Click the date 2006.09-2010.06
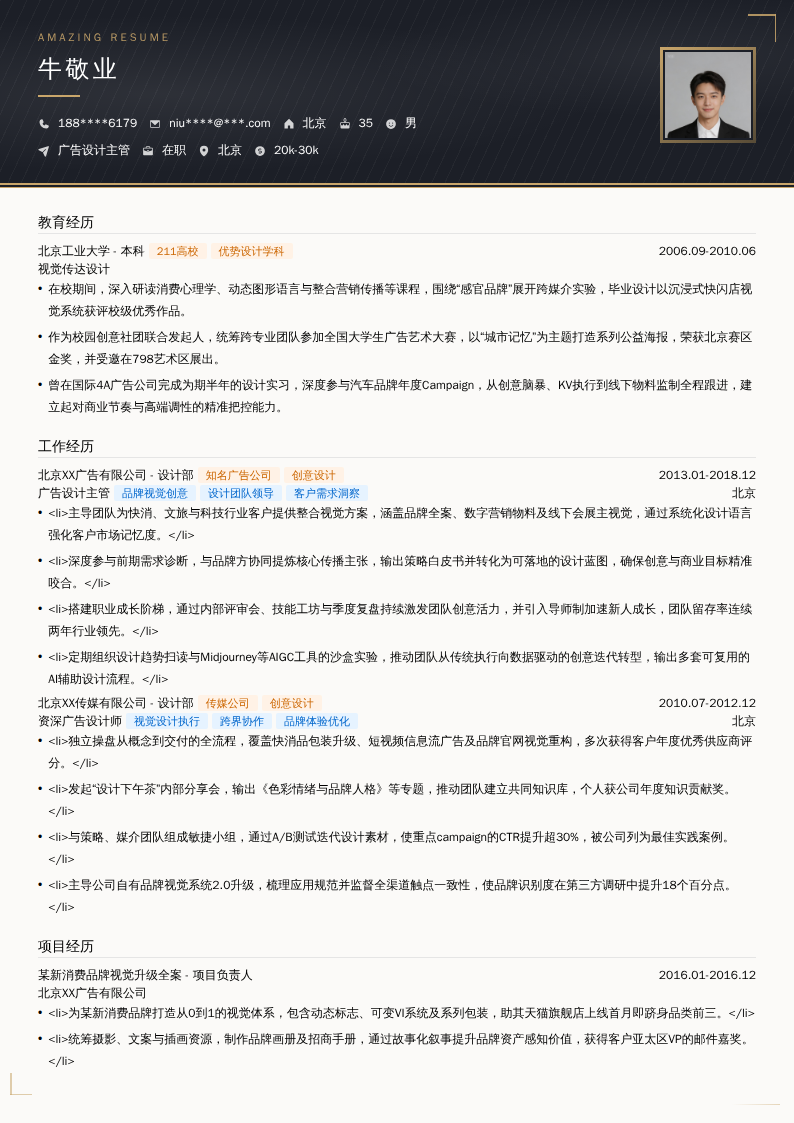 coord(707,251)
